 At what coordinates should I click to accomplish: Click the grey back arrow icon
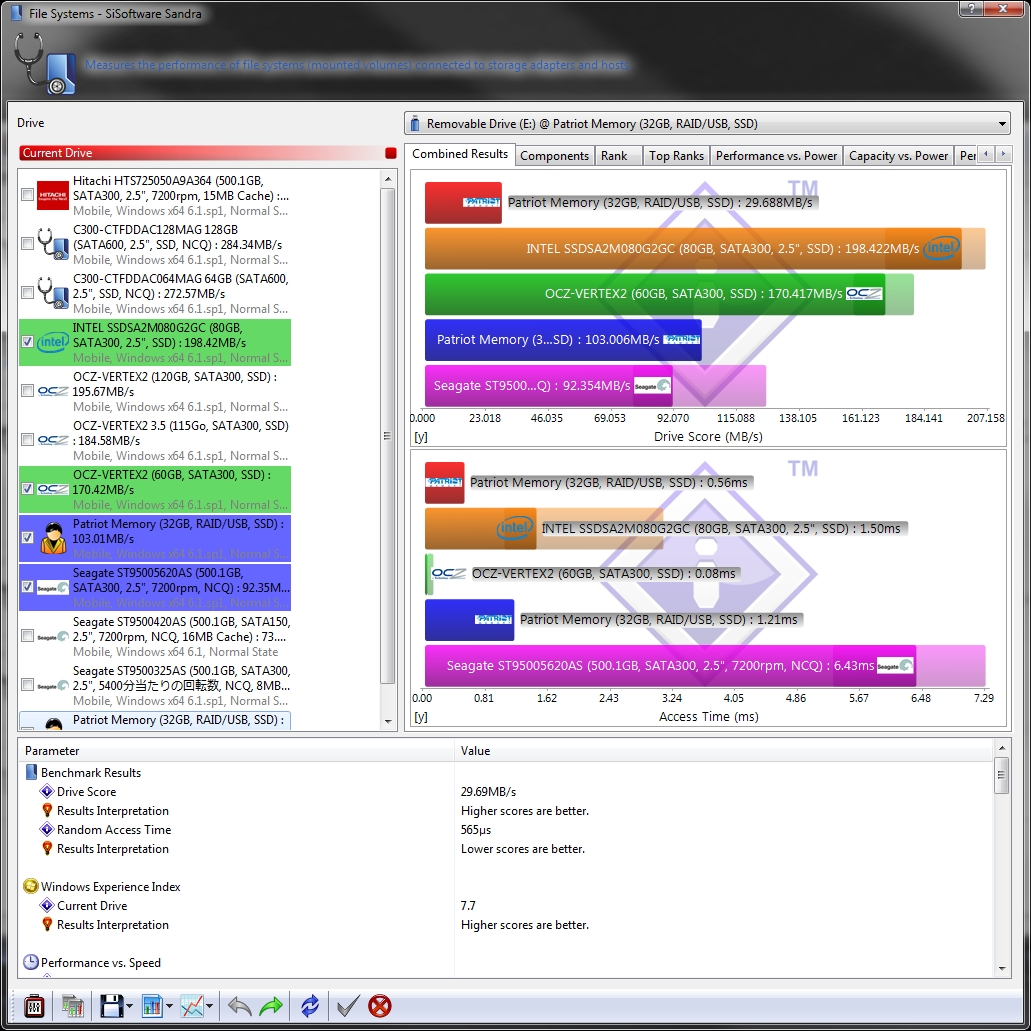coord(239,1006)
